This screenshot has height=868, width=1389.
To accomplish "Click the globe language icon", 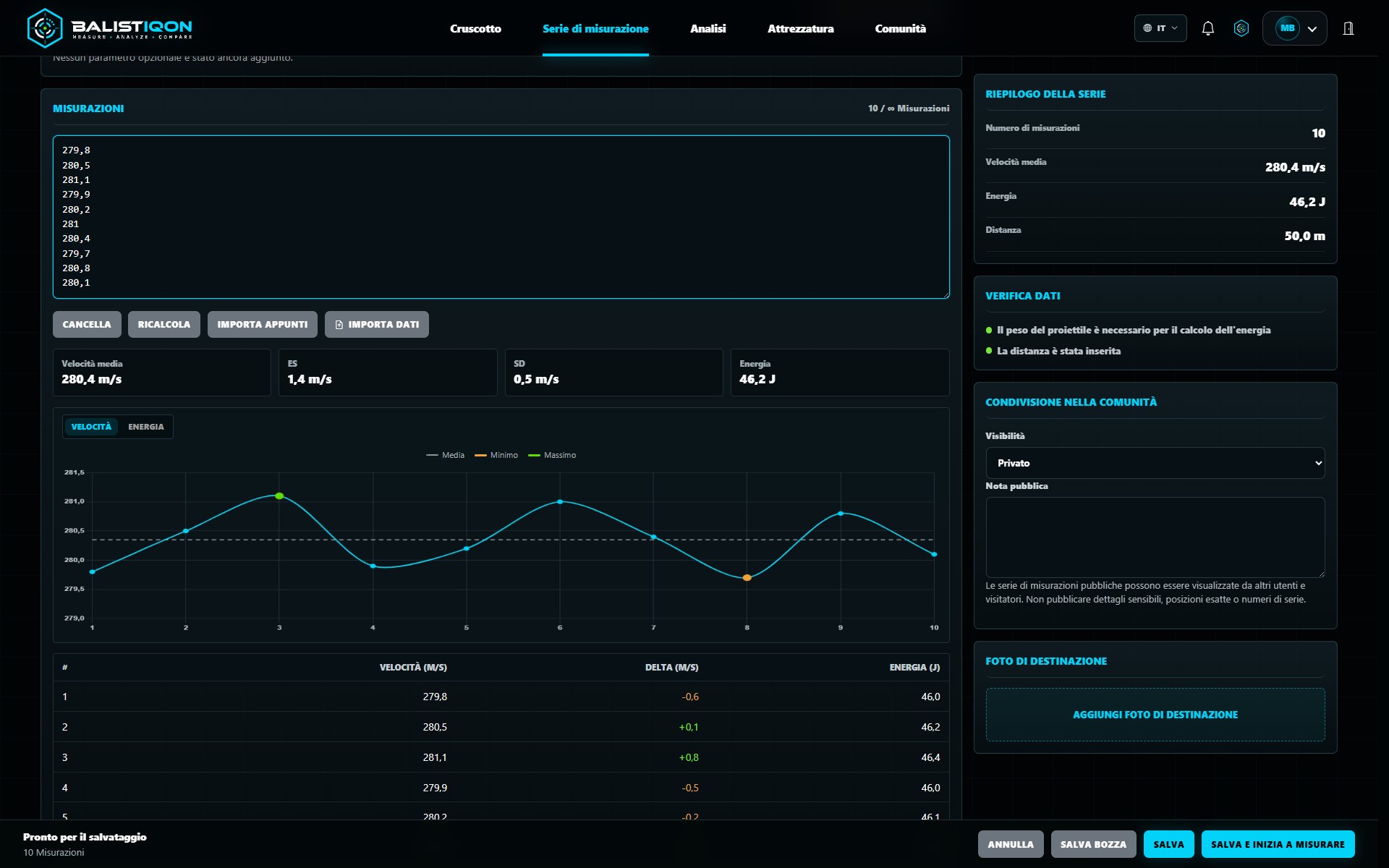I will coord(1147,28).
